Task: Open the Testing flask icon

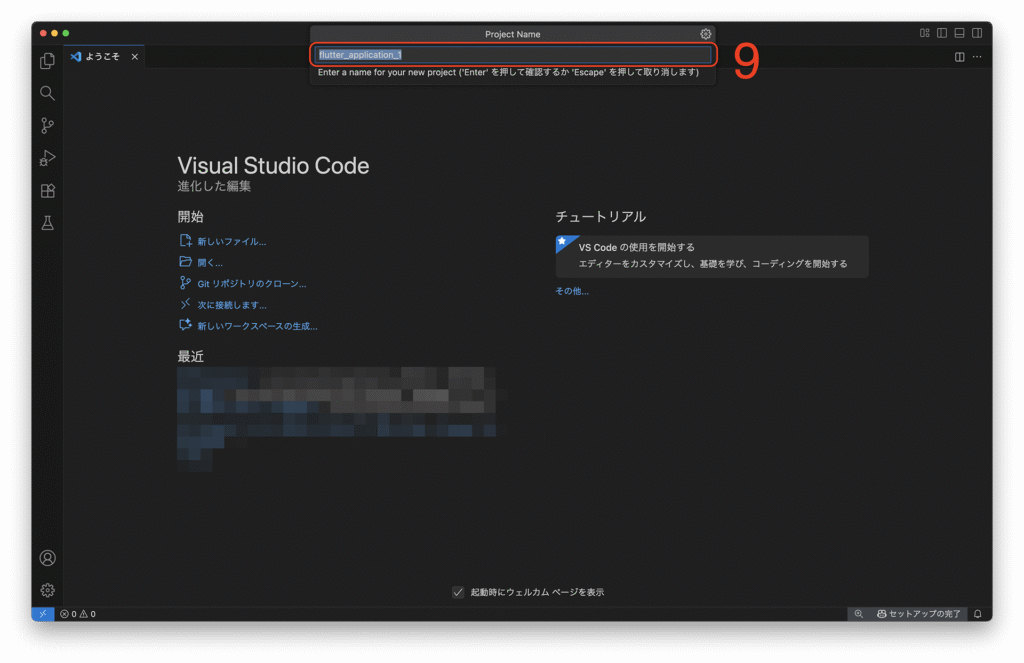Action: click(47, 223)
